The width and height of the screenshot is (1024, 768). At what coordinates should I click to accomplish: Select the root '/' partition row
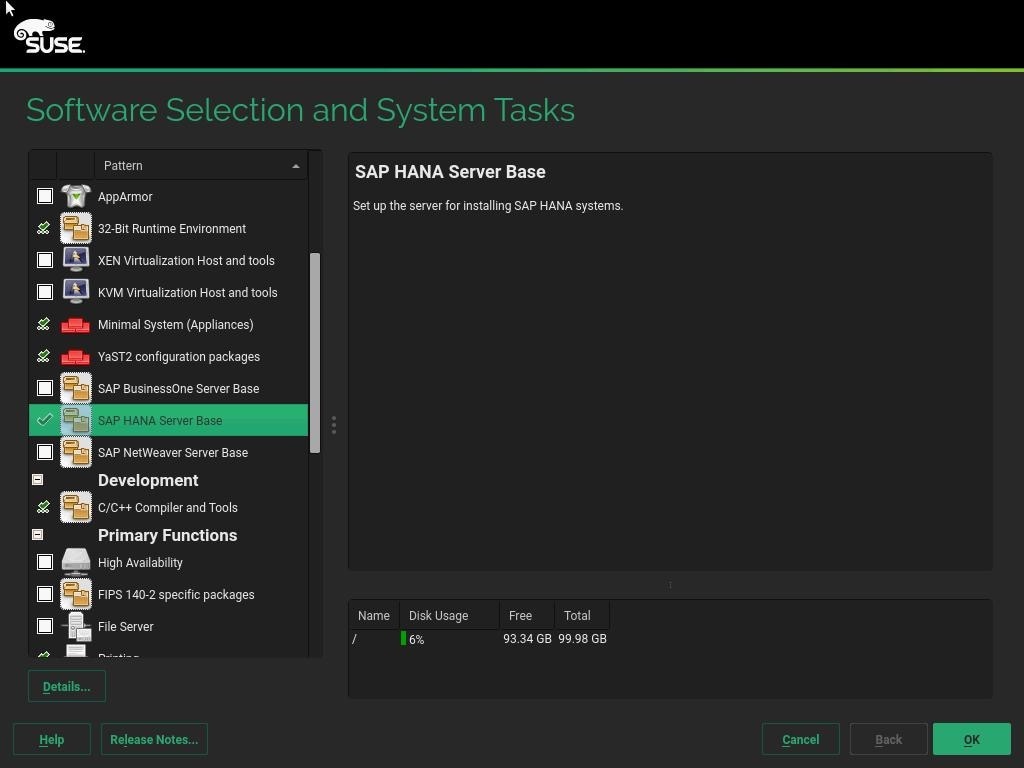click(x=480, y=639)
